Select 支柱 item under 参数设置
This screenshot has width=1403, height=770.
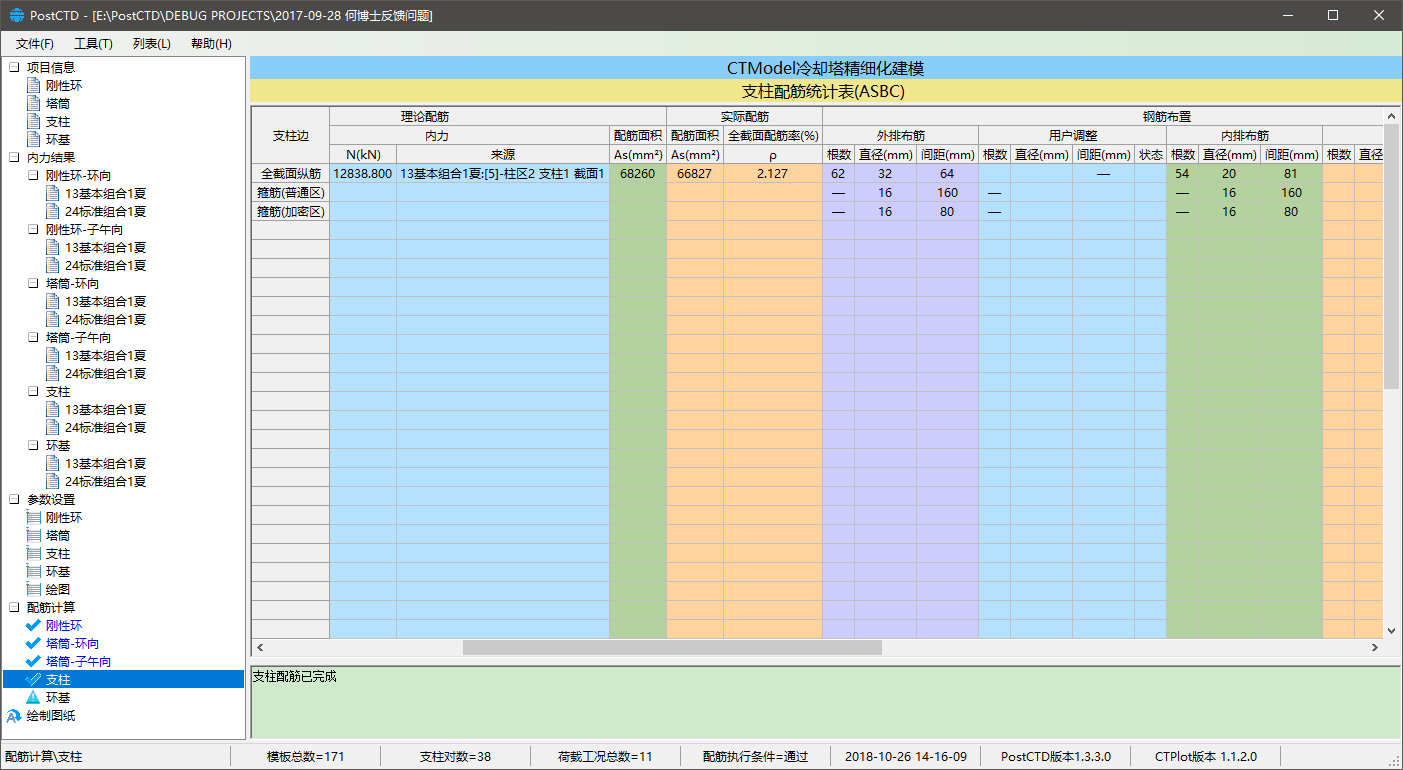pos(58,554)
